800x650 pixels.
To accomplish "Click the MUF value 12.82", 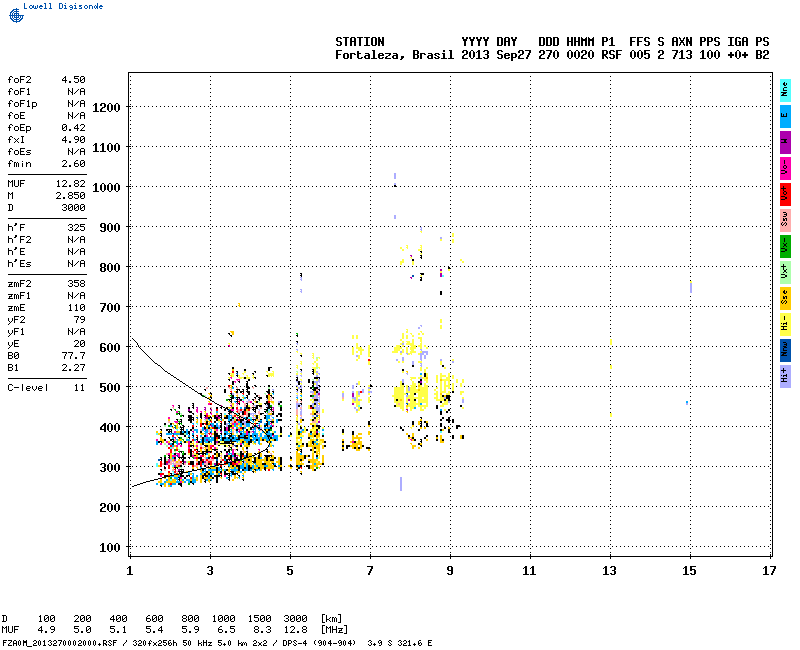I will pos(71,184).
